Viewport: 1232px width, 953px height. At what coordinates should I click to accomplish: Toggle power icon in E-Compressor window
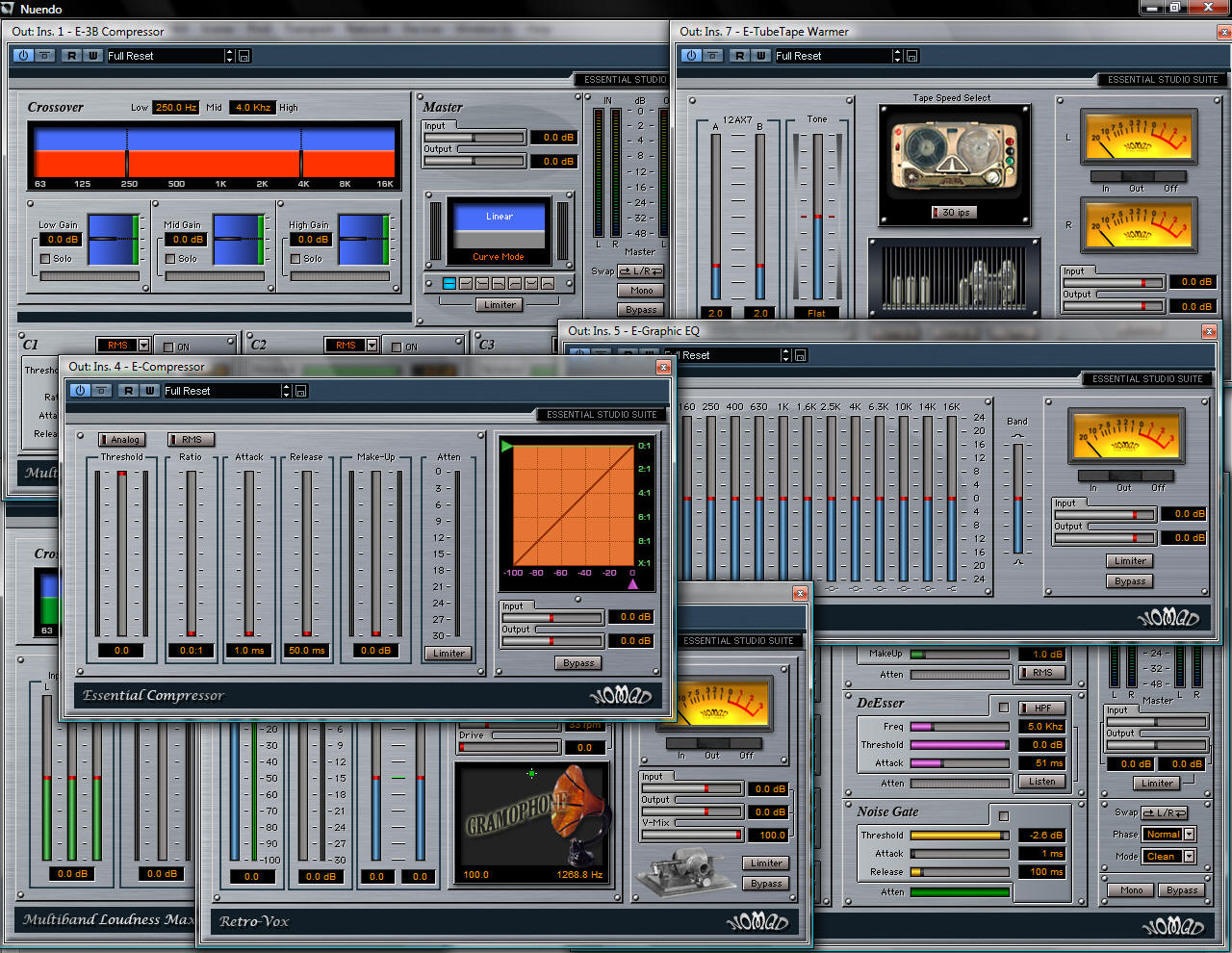[x=80, y=391]
